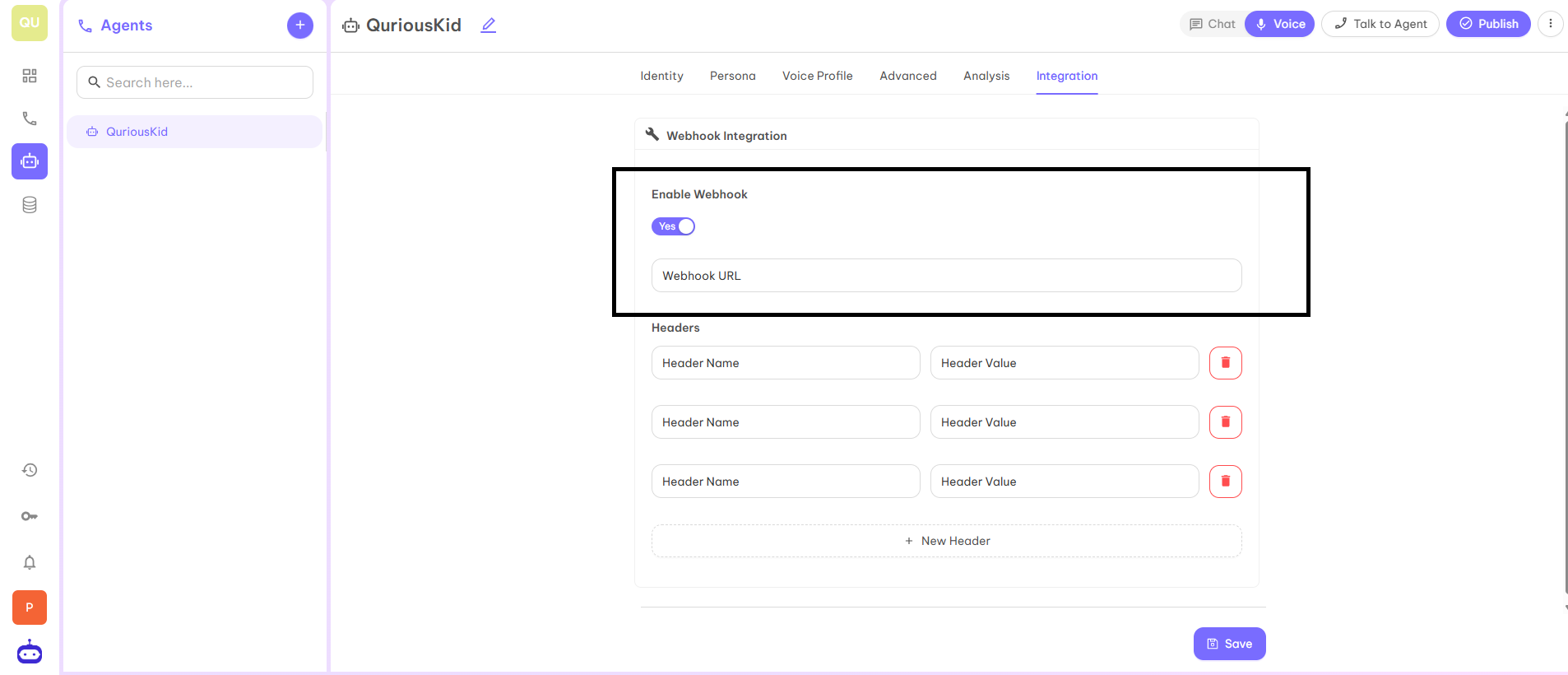Image resolution: width=1568 pixels, height=675 pixels.
Task: Click the third Header Name field
Action: point(786,482)
